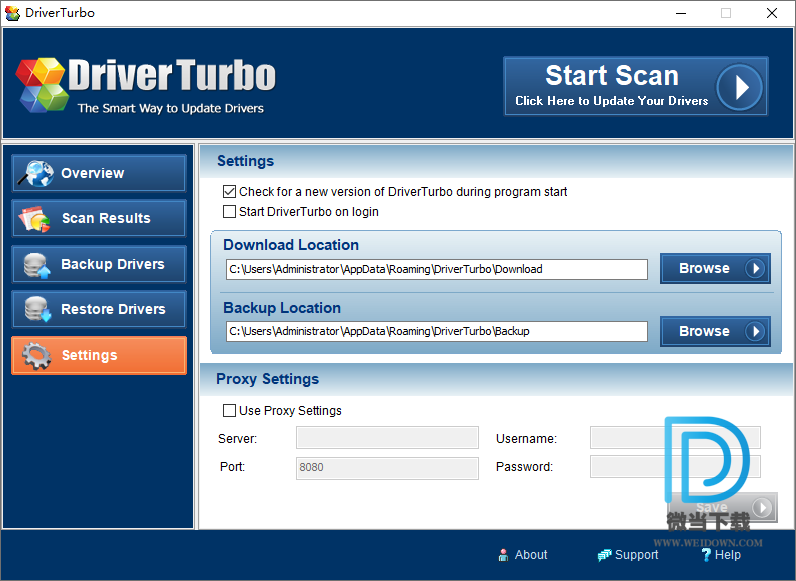
Task: Browse for the Backup Location
Action: click(715, 331)
